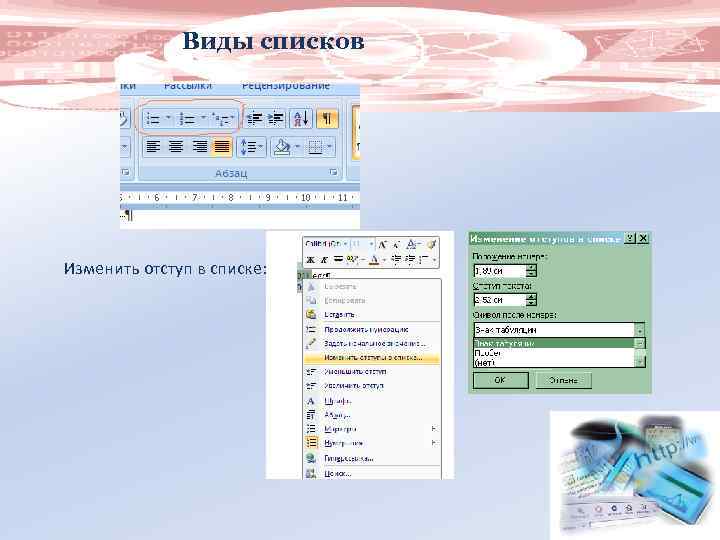Open the font size box in the mini toolbar
The width and height of the screenshot is (720, 540).
tap(363, 243)
